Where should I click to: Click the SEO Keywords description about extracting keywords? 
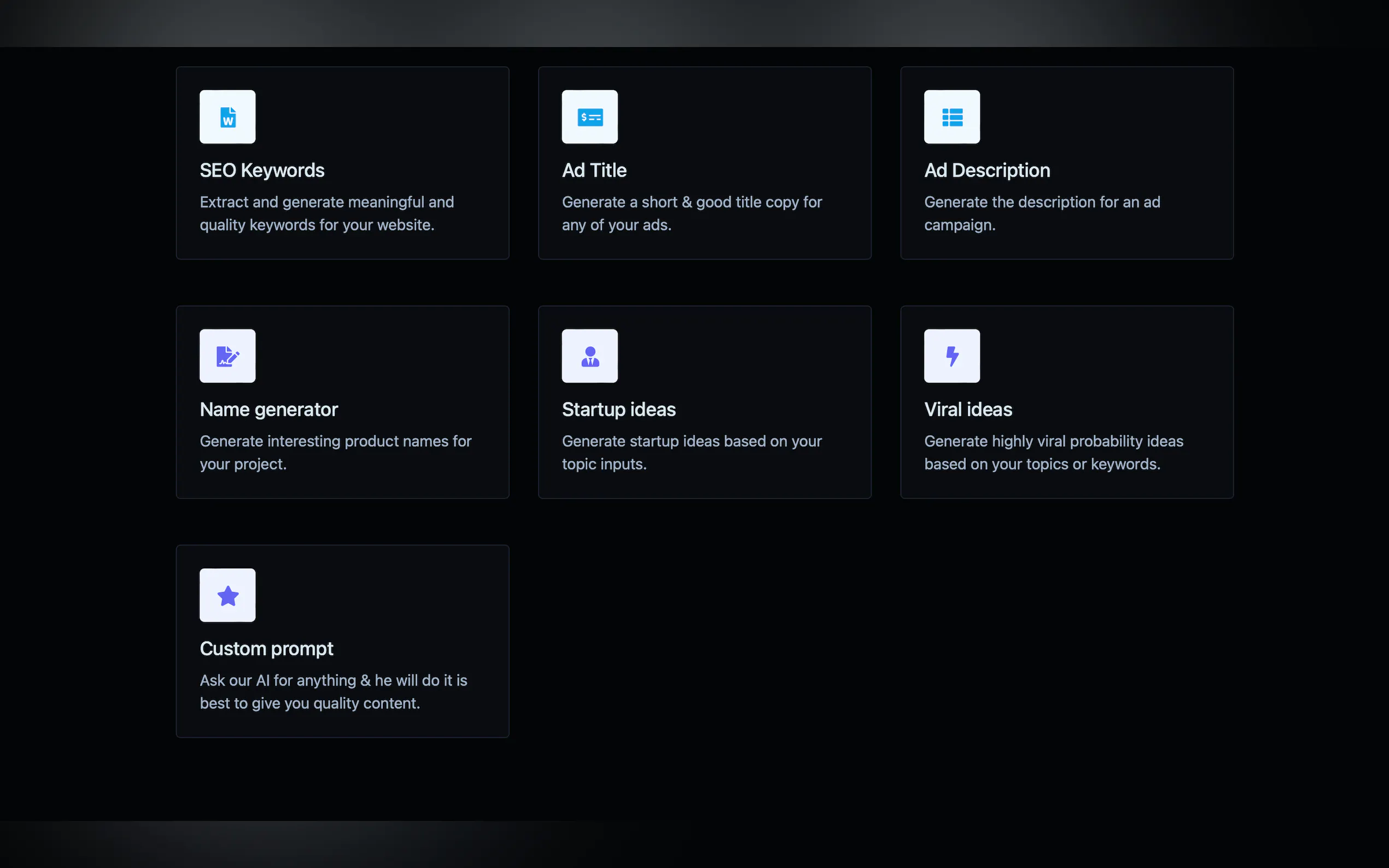tap(326, 214)
